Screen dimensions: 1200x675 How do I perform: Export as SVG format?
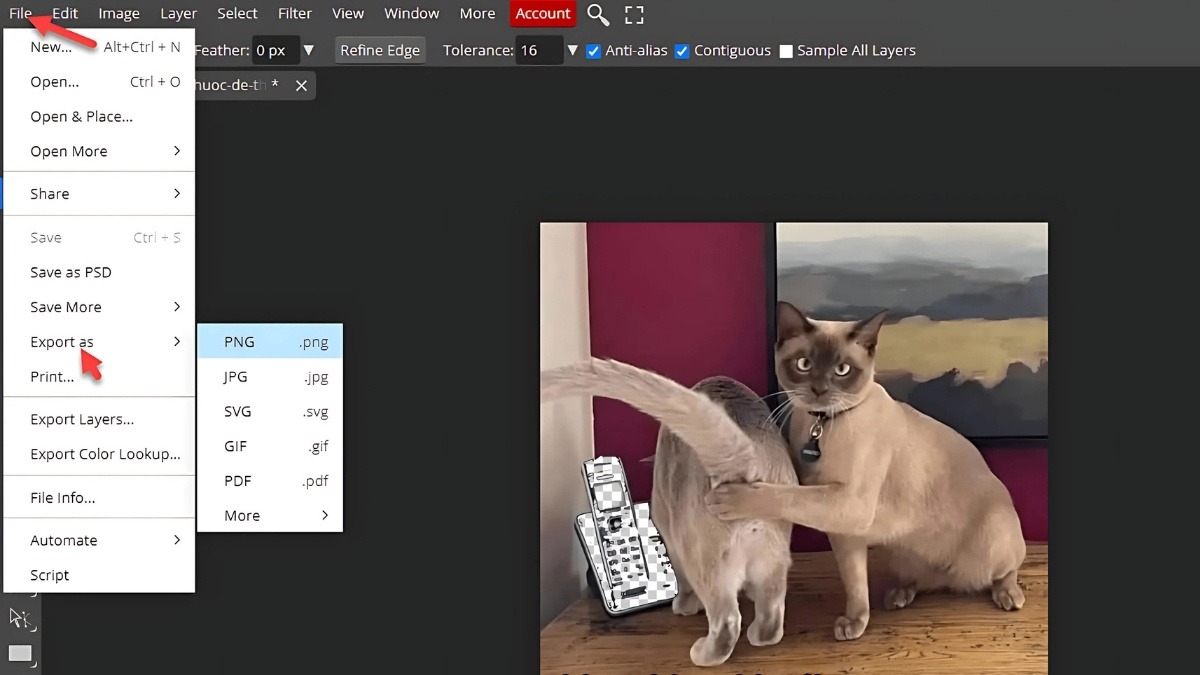pyautogui.click(x=270, y=411)
